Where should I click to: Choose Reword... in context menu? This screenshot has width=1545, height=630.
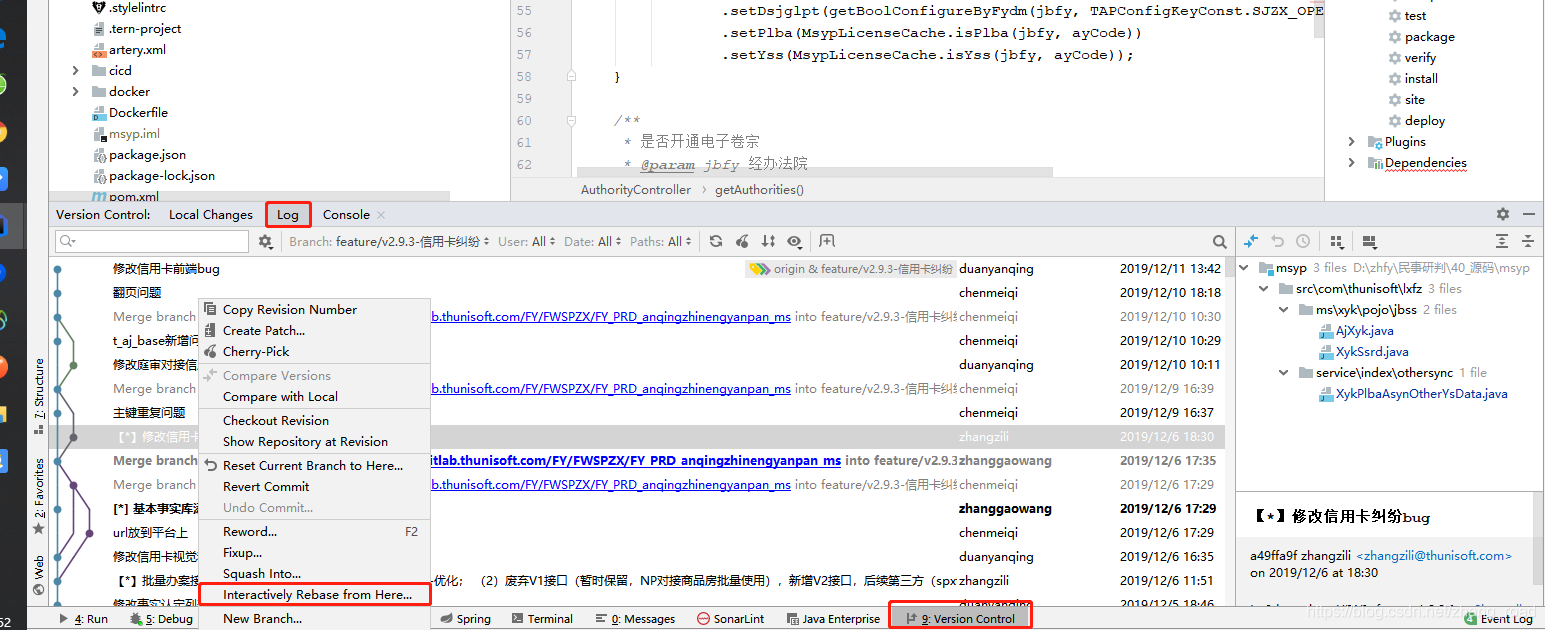[315, 531]
